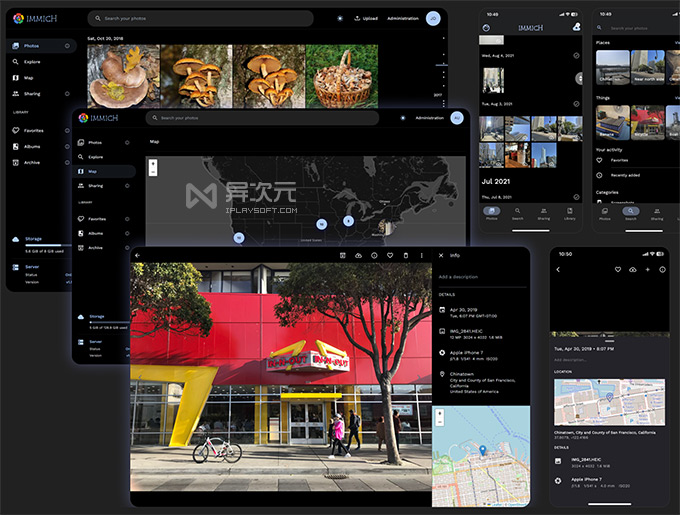
Task: Favorite the photo with the viewer's heart icon
Action: pyautogui.click(x=390, y=255)
